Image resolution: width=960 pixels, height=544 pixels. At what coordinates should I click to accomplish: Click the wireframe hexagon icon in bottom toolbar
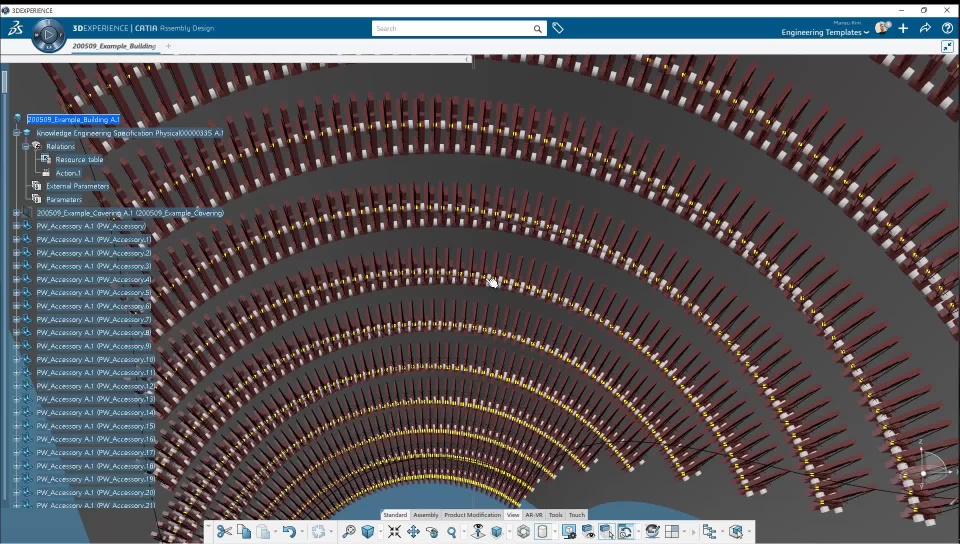(x=523, y=532)
